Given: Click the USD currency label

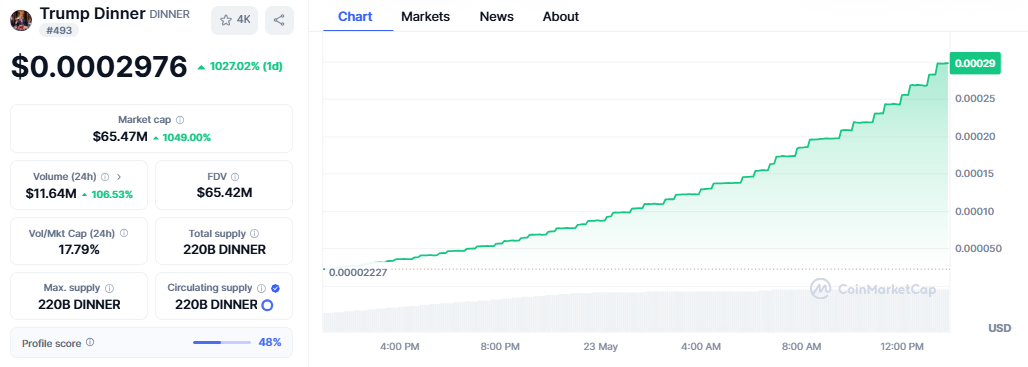Looking at the screenshot, I should (999, 328).
